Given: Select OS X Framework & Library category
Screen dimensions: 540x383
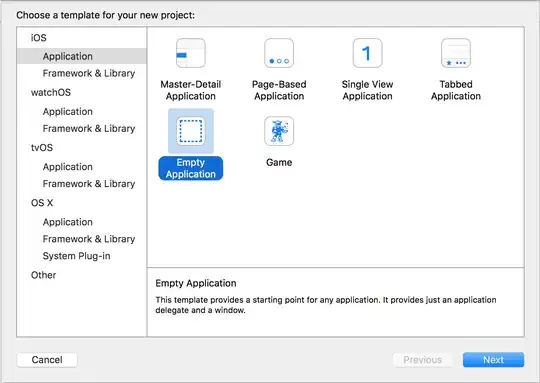Looking at the screenshot, I should point(89,239).
